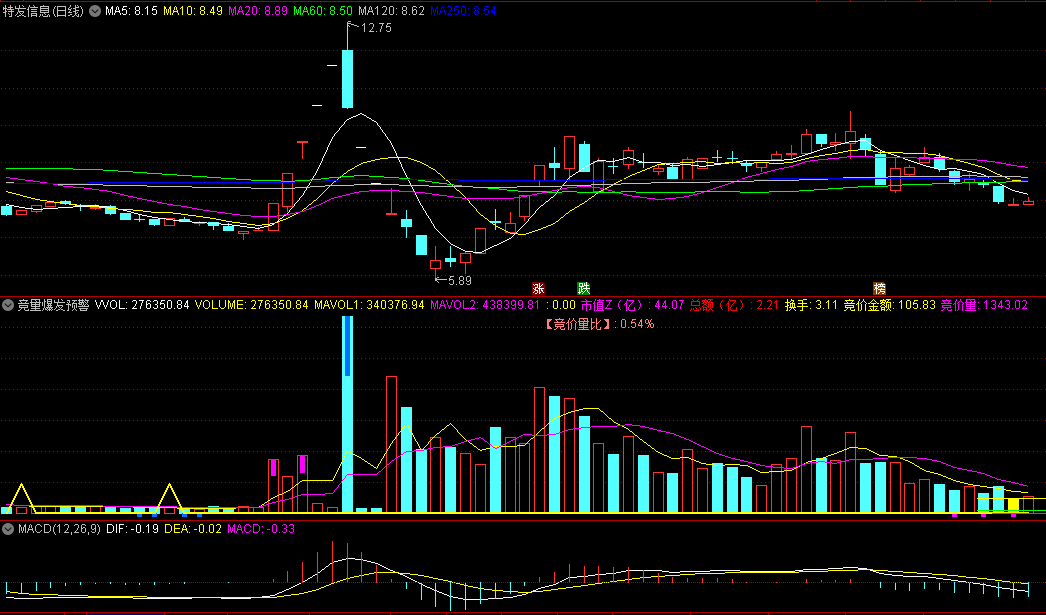Viewport: 1046px width, 615px height.
Task: Click the 市值Z(亿): 44.07 value
Action: coord(632,305)
